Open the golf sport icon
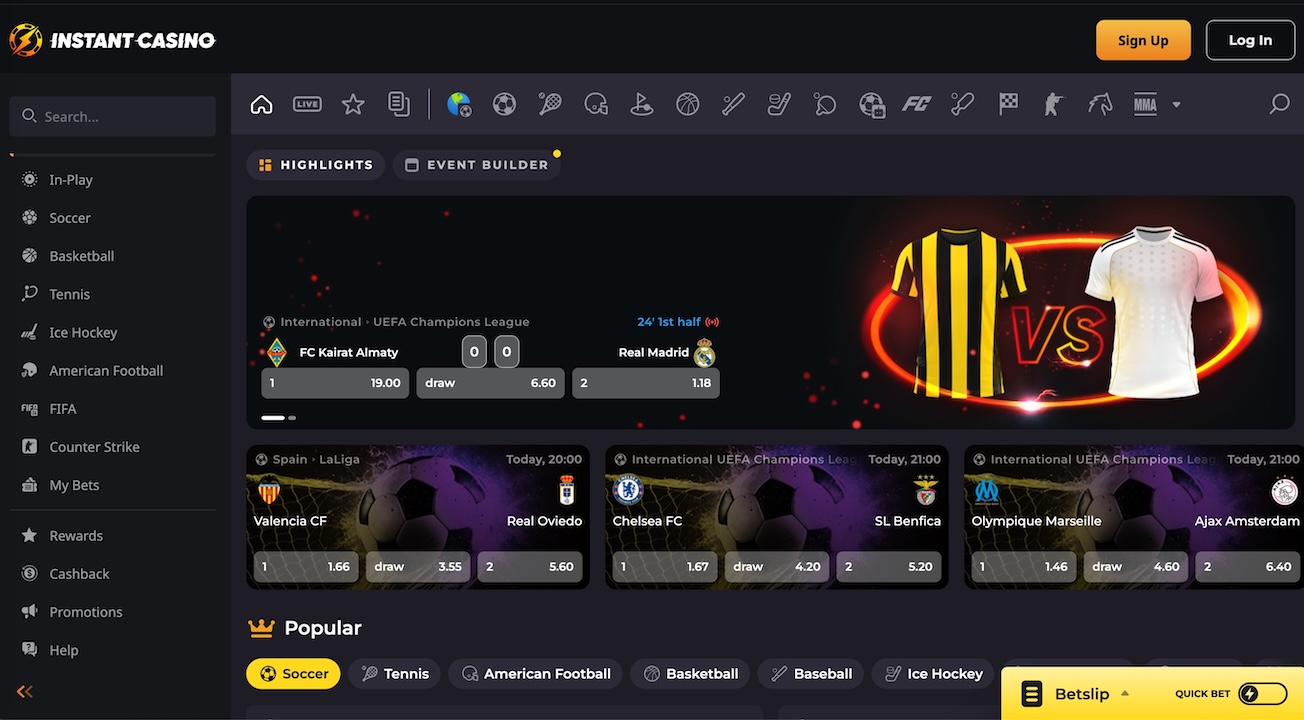The height and width of the screenshot is (720, 1304). coord(642,104)
